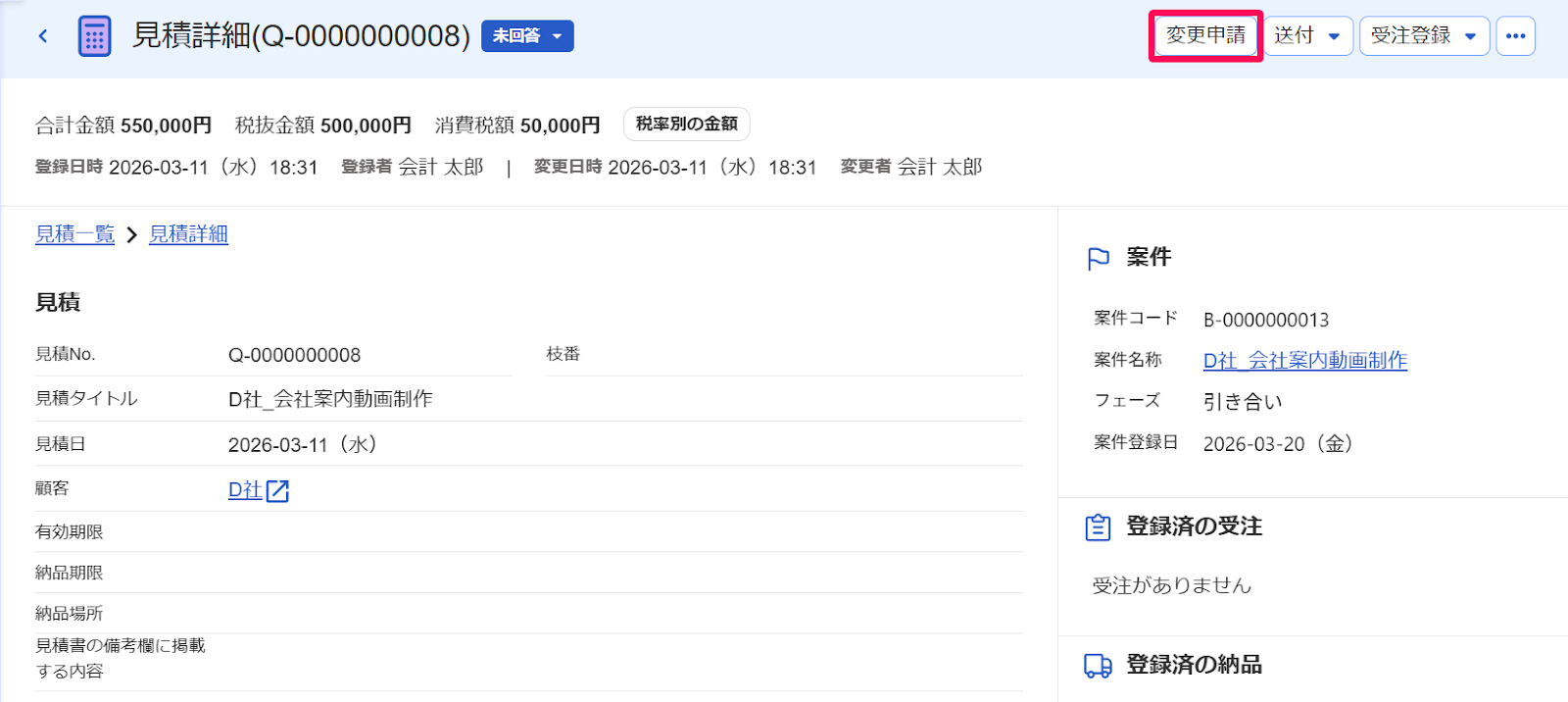Click the 有効期限 field row
The width and height of the screenshot is (1568, 702).
click(x=529, y=532)
